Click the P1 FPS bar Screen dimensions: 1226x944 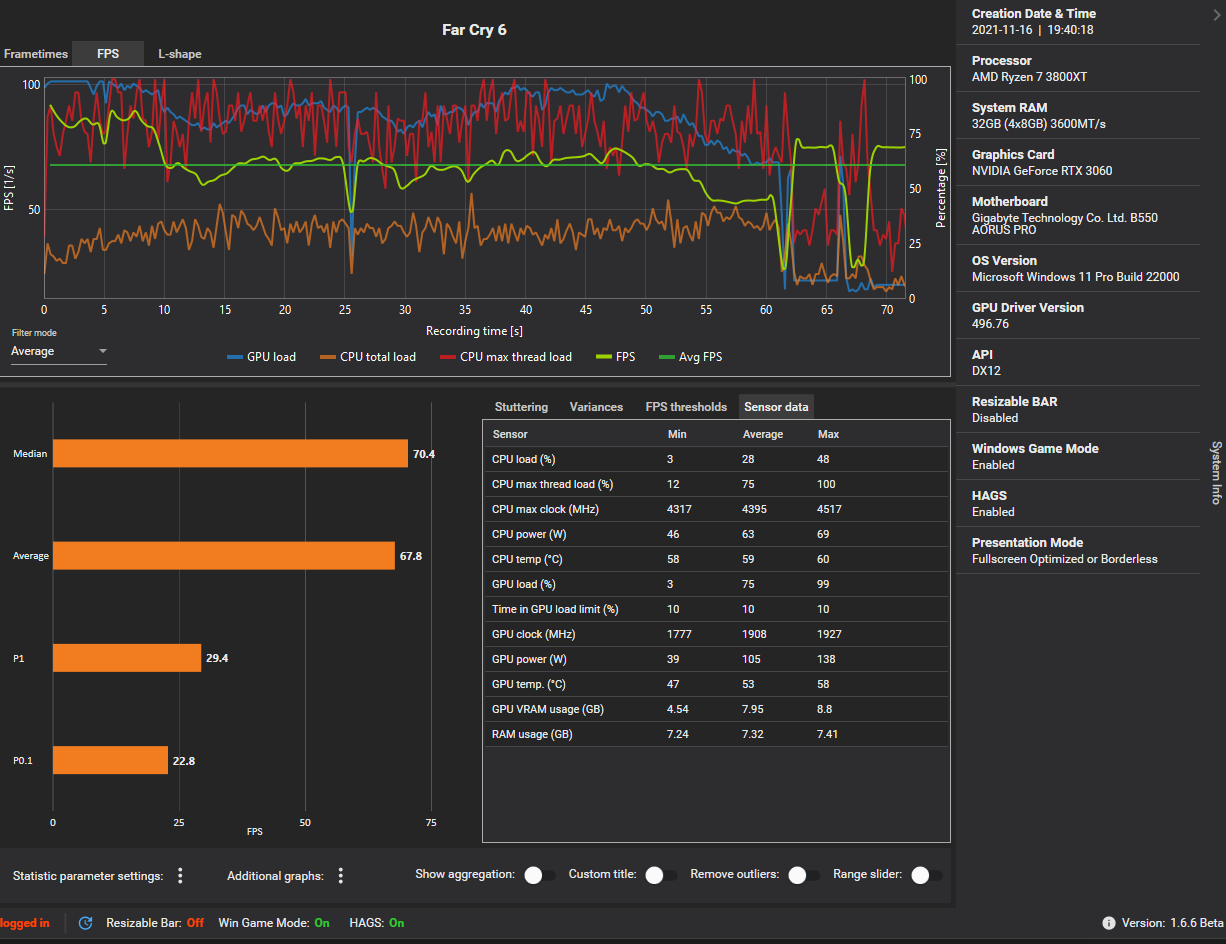(x=127, y=658)
